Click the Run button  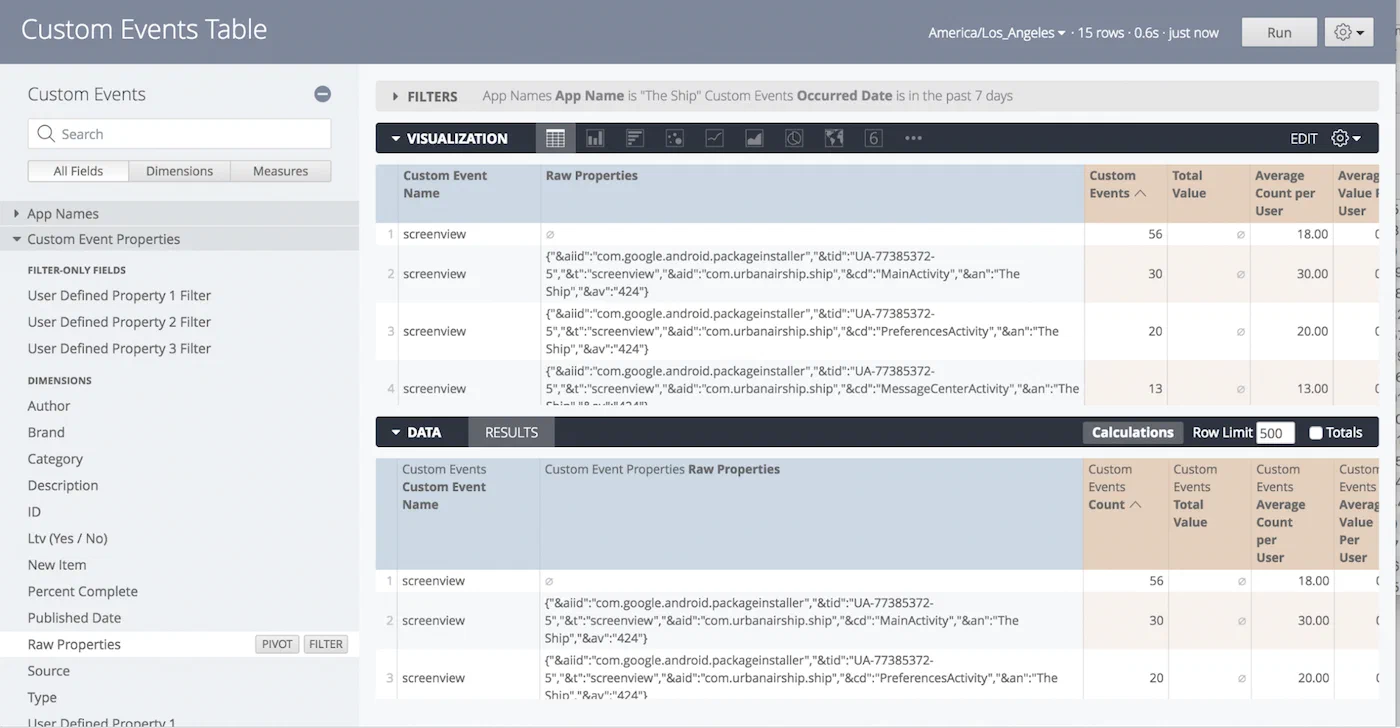(x=1278, y=31)
